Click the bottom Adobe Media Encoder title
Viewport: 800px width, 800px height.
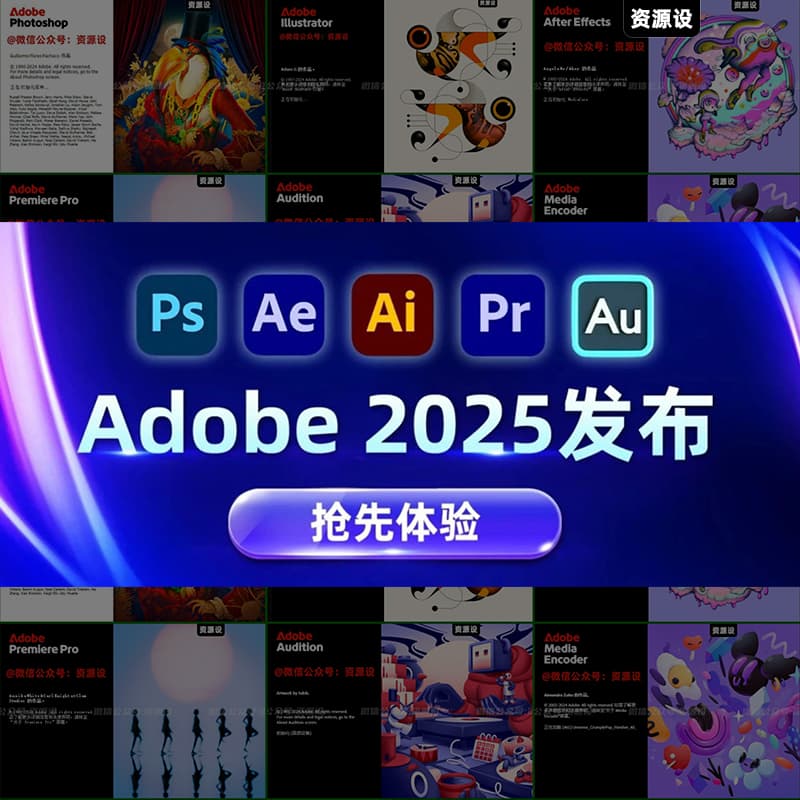(x=566, y=648)
